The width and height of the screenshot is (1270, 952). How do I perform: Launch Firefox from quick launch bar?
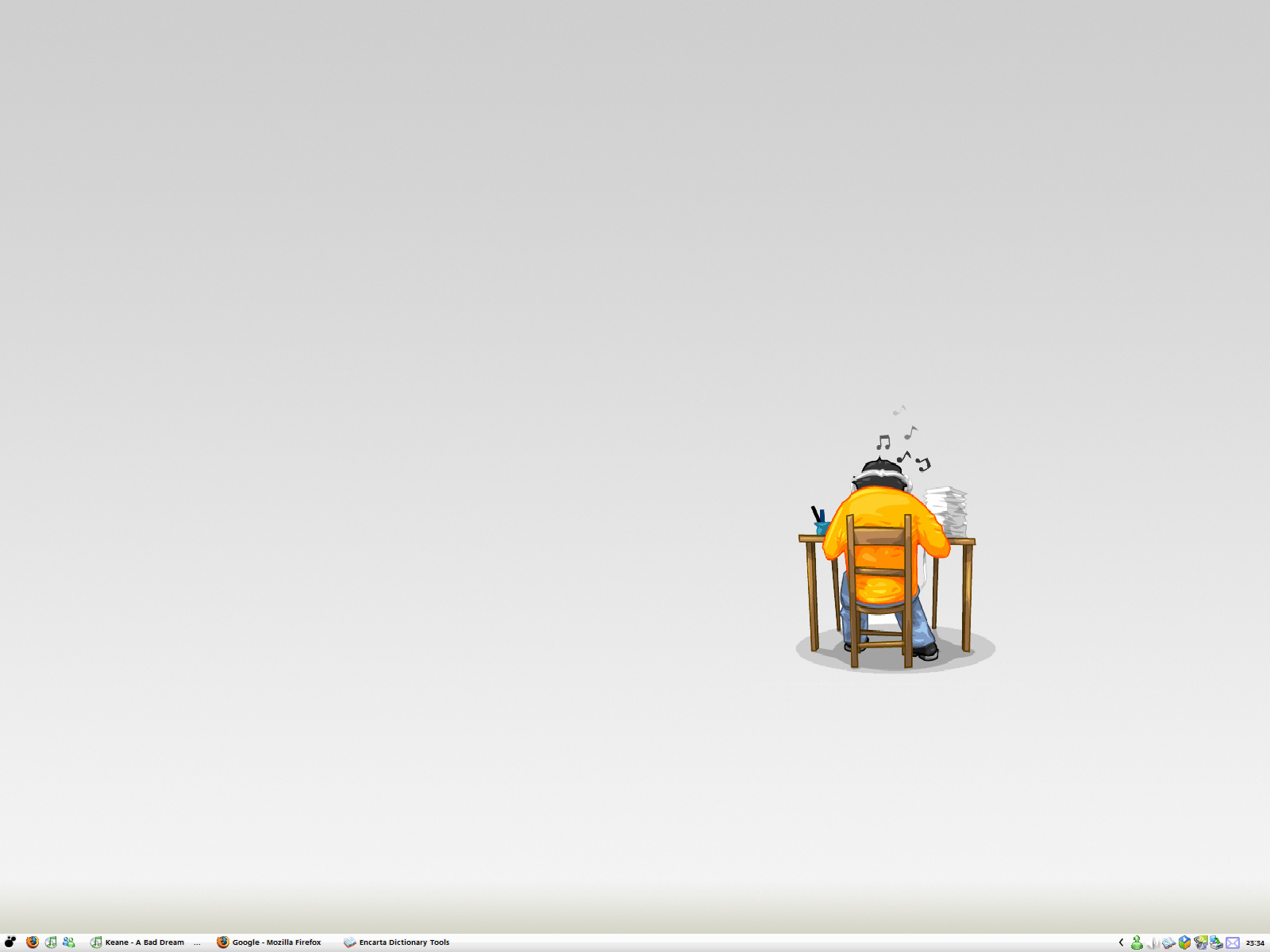pyautogui.click(x=33, y=942)
